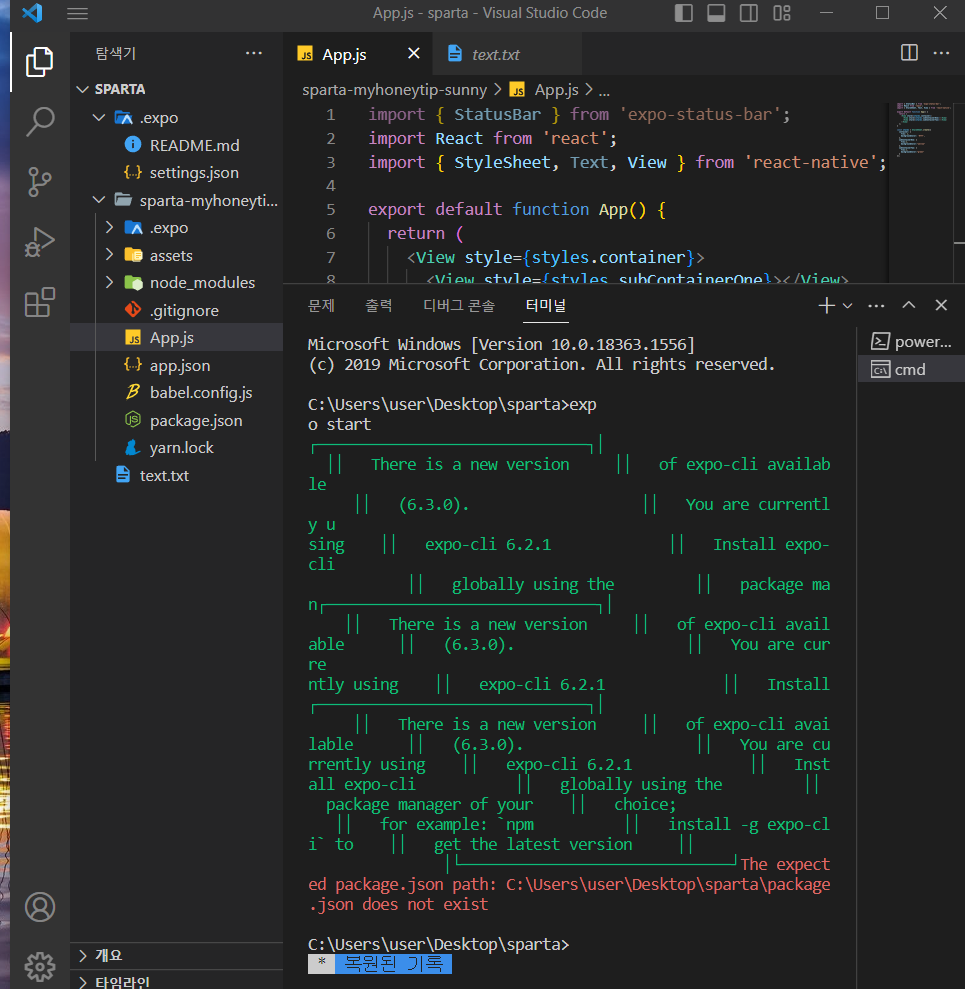Click the editor vertical scrollbar
This screenshot has width=965, height=989.
959,192
